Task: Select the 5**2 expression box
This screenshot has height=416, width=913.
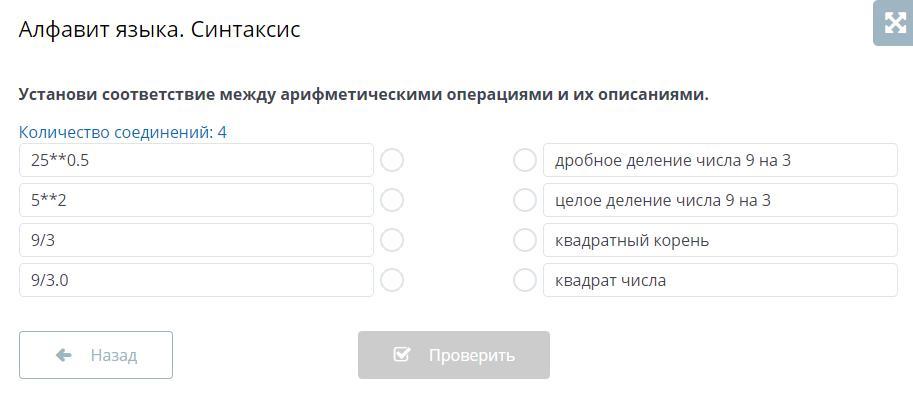Action: click(x=196, y=200)
